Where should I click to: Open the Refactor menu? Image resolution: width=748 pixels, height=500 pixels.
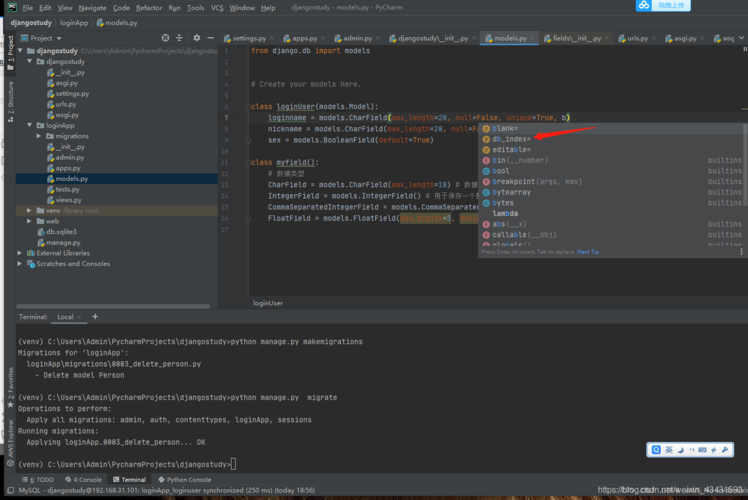click(x=149, y=8)
